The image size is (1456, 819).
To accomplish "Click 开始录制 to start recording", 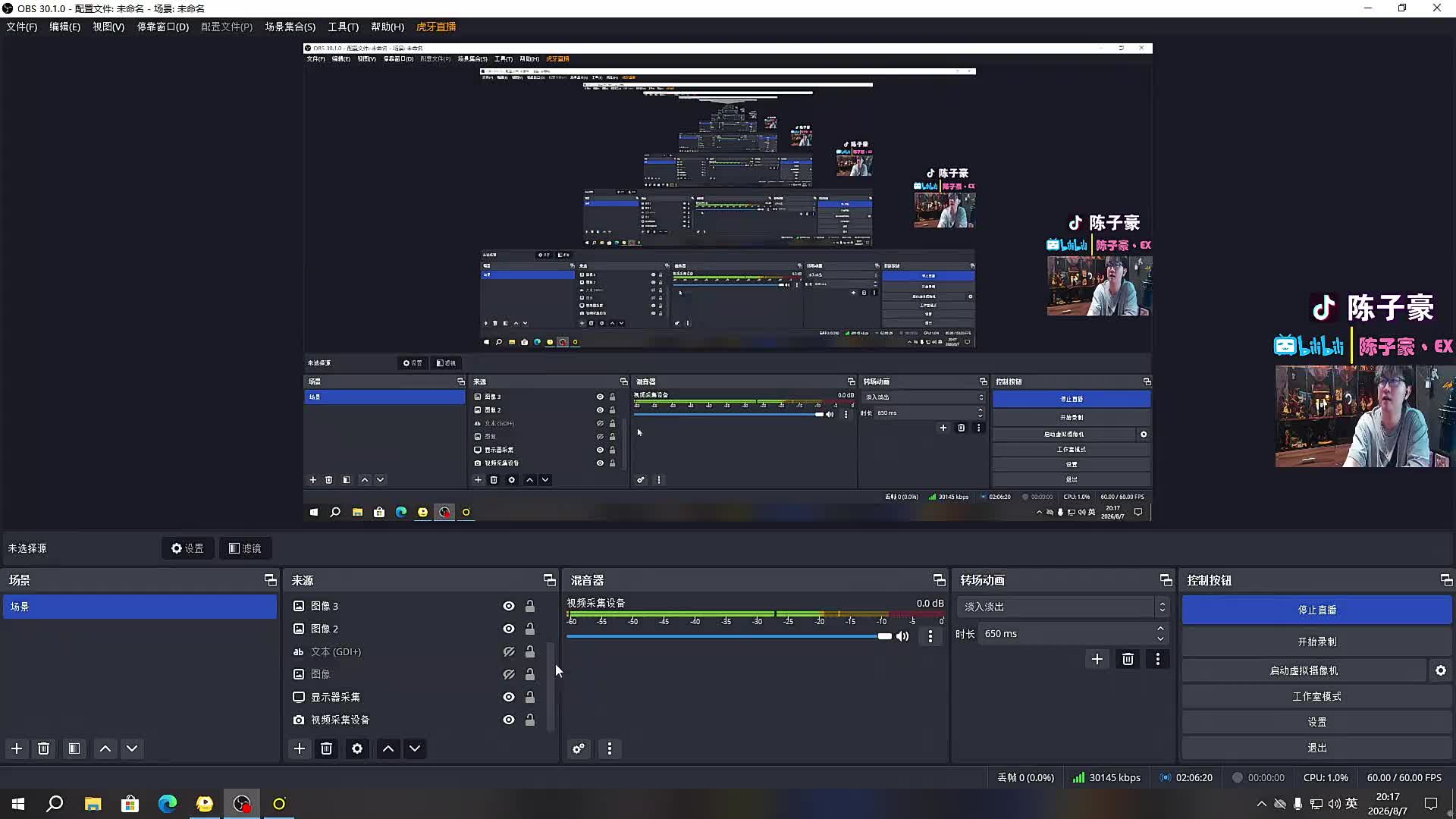I will [1317, 642].
